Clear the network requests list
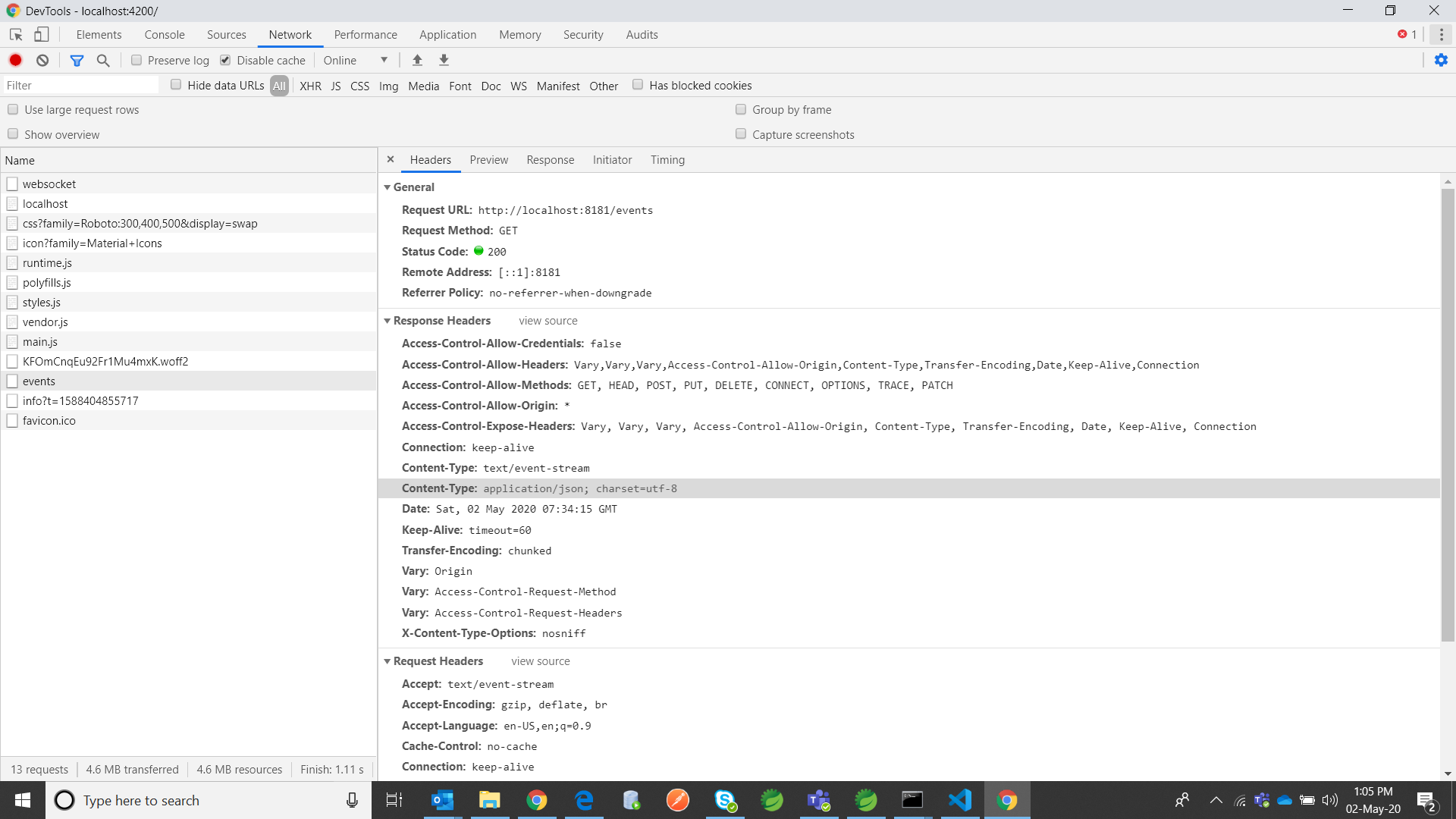This screenshot has height=819, width=1456. [x=42, y=60]
